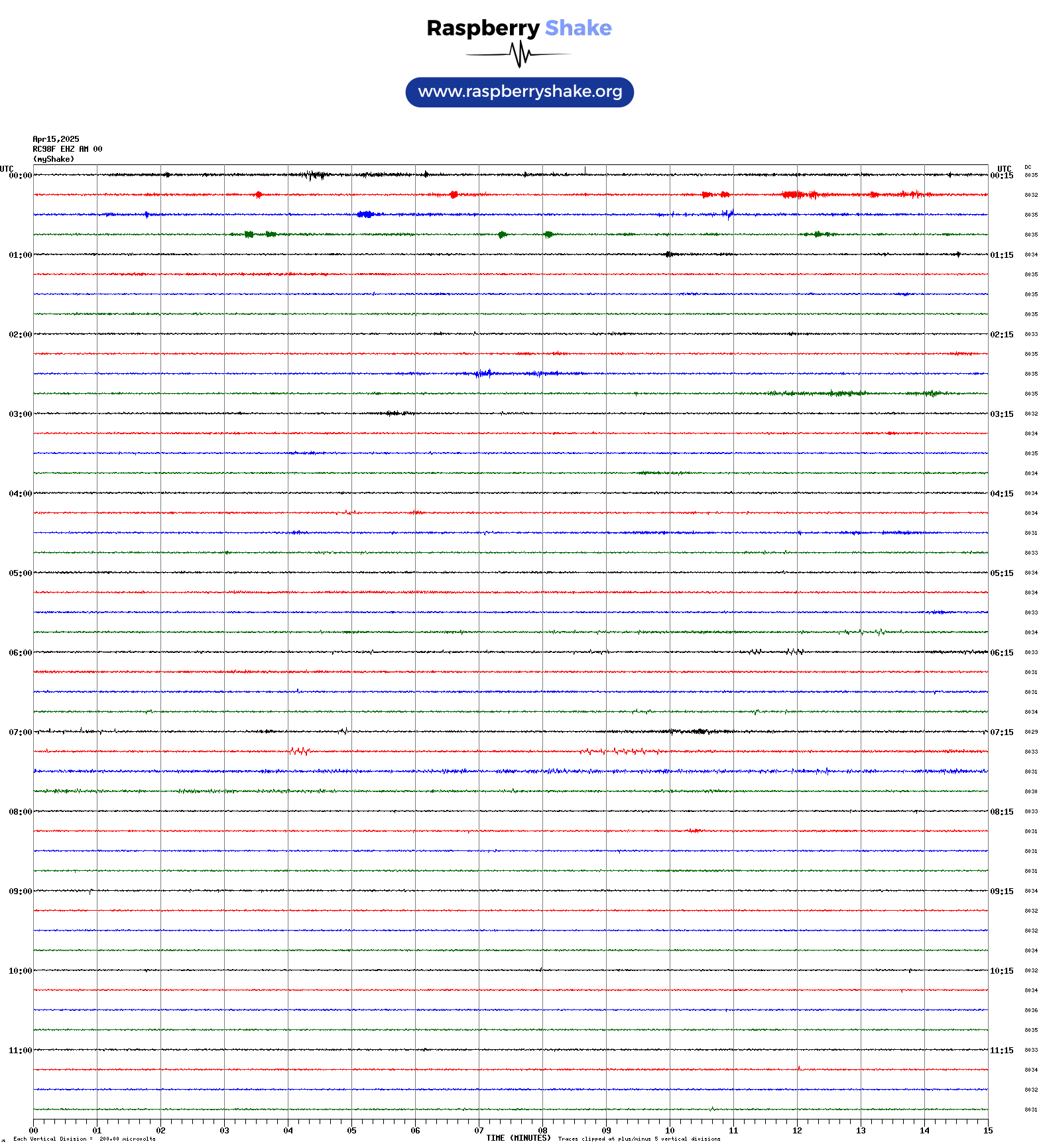Click the 07:00 left time label
The width and height of the screenshot is (1041, 1148).
click(x=20, y=732)
